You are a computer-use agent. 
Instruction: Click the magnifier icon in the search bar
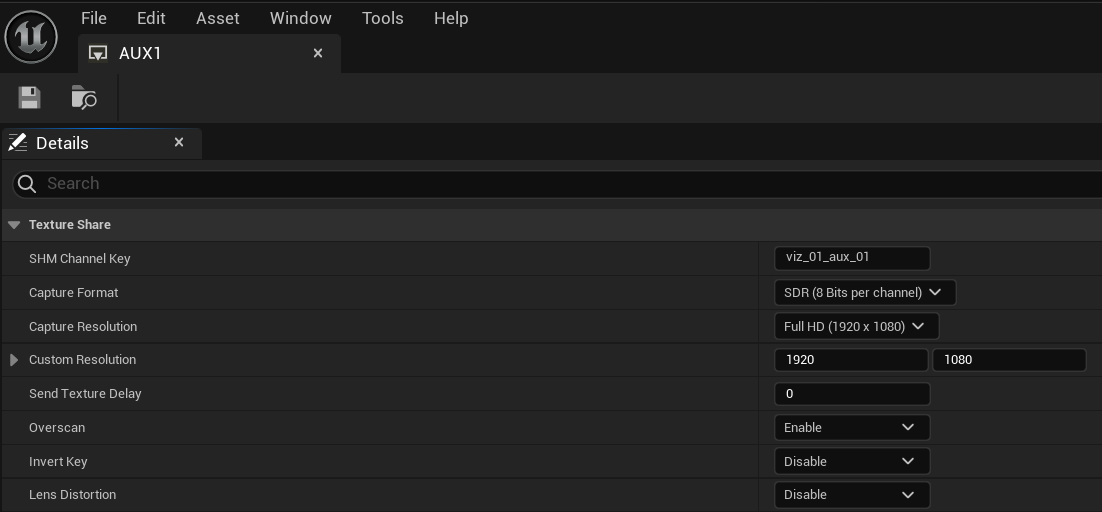point(28,183)
